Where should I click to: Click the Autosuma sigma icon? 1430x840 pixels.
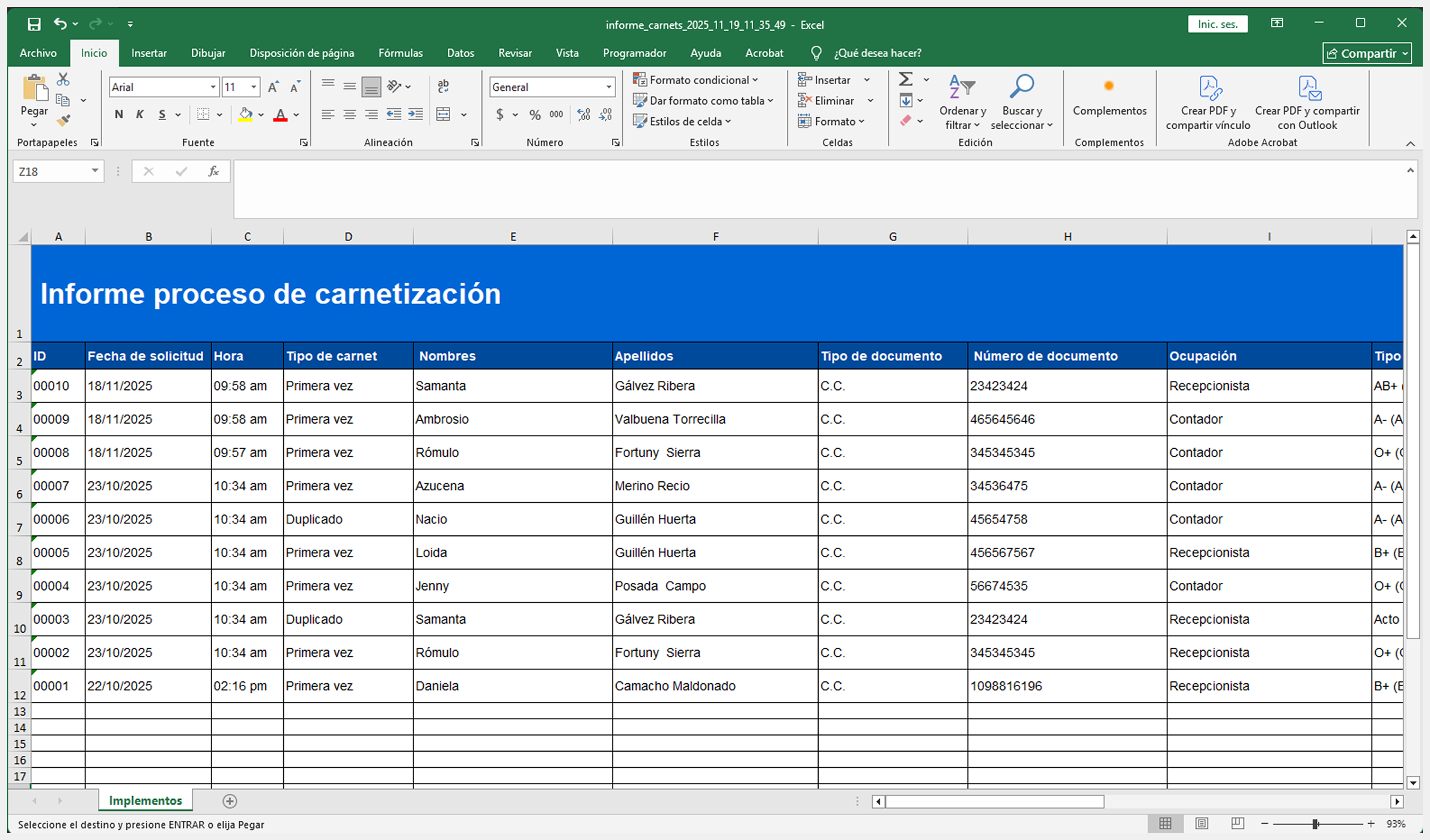905,79
